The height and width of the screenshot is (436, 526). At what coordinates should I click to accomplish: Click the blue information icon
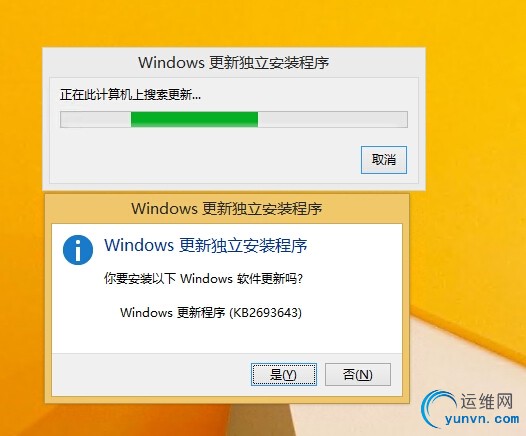[x=78, y=250]
